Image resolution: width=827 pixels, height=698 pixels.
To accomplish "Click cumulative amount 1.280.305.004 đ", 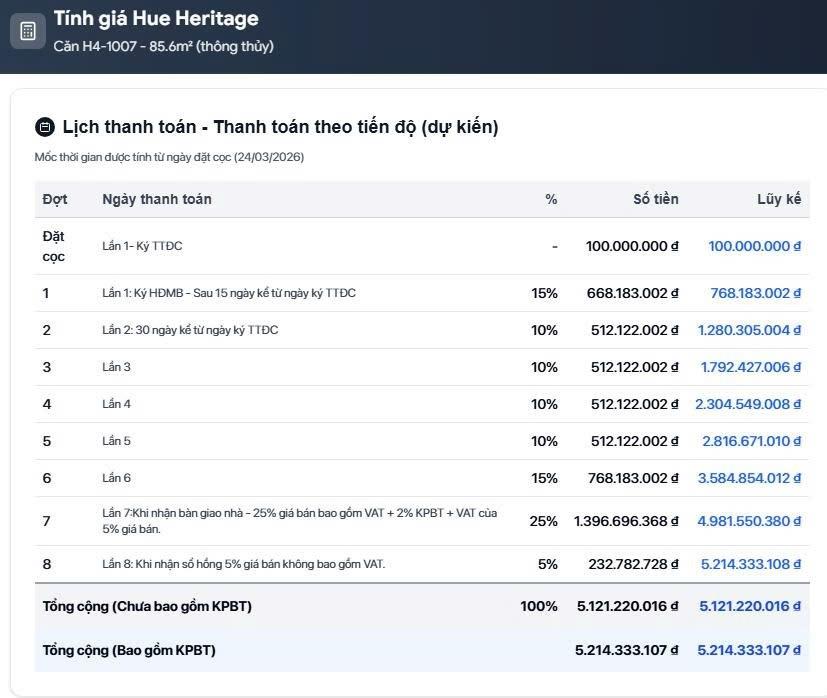I will [x=749, y=330].
